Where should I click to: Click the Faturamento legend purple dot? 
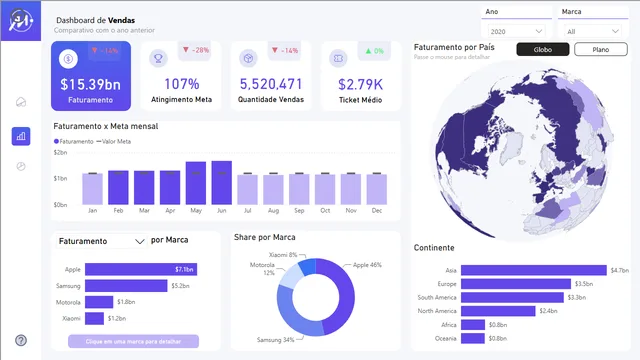[56, 141]
